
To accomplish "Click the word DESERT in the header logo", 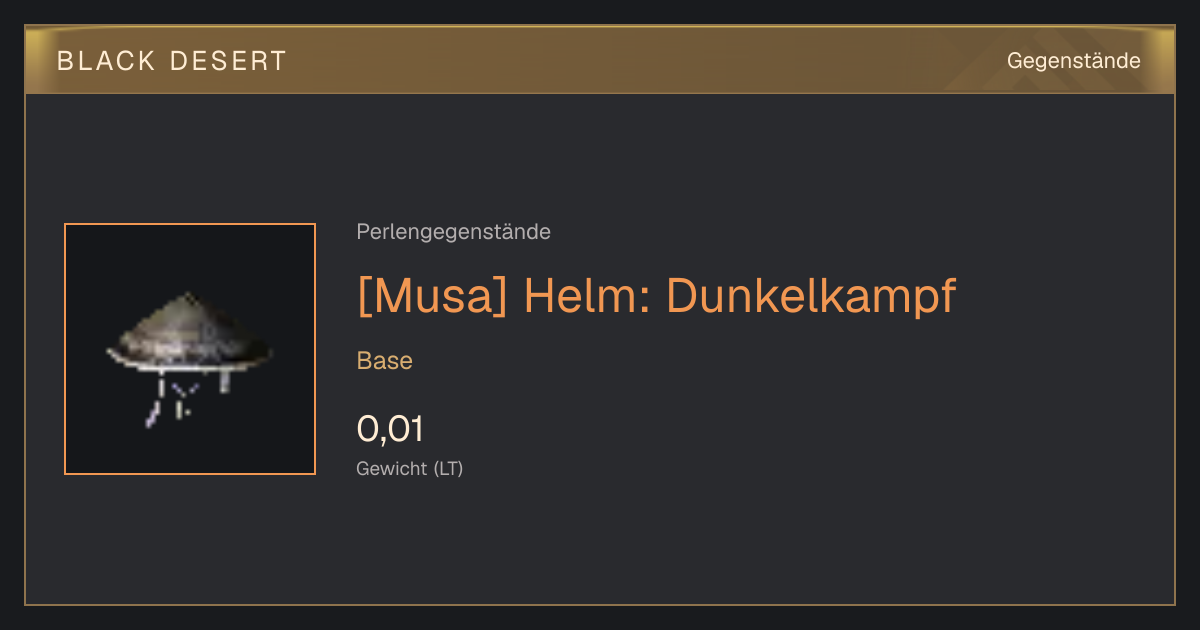I will pyautogui.click(x=228, y=61).
